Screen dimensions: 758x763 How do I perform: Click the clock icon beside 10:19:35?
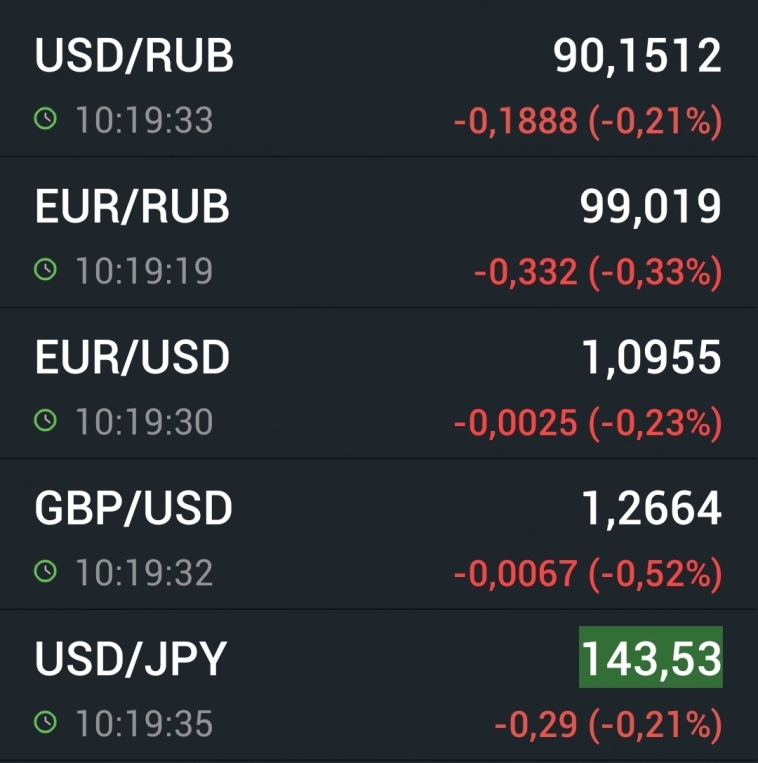[x=45, y=722]
